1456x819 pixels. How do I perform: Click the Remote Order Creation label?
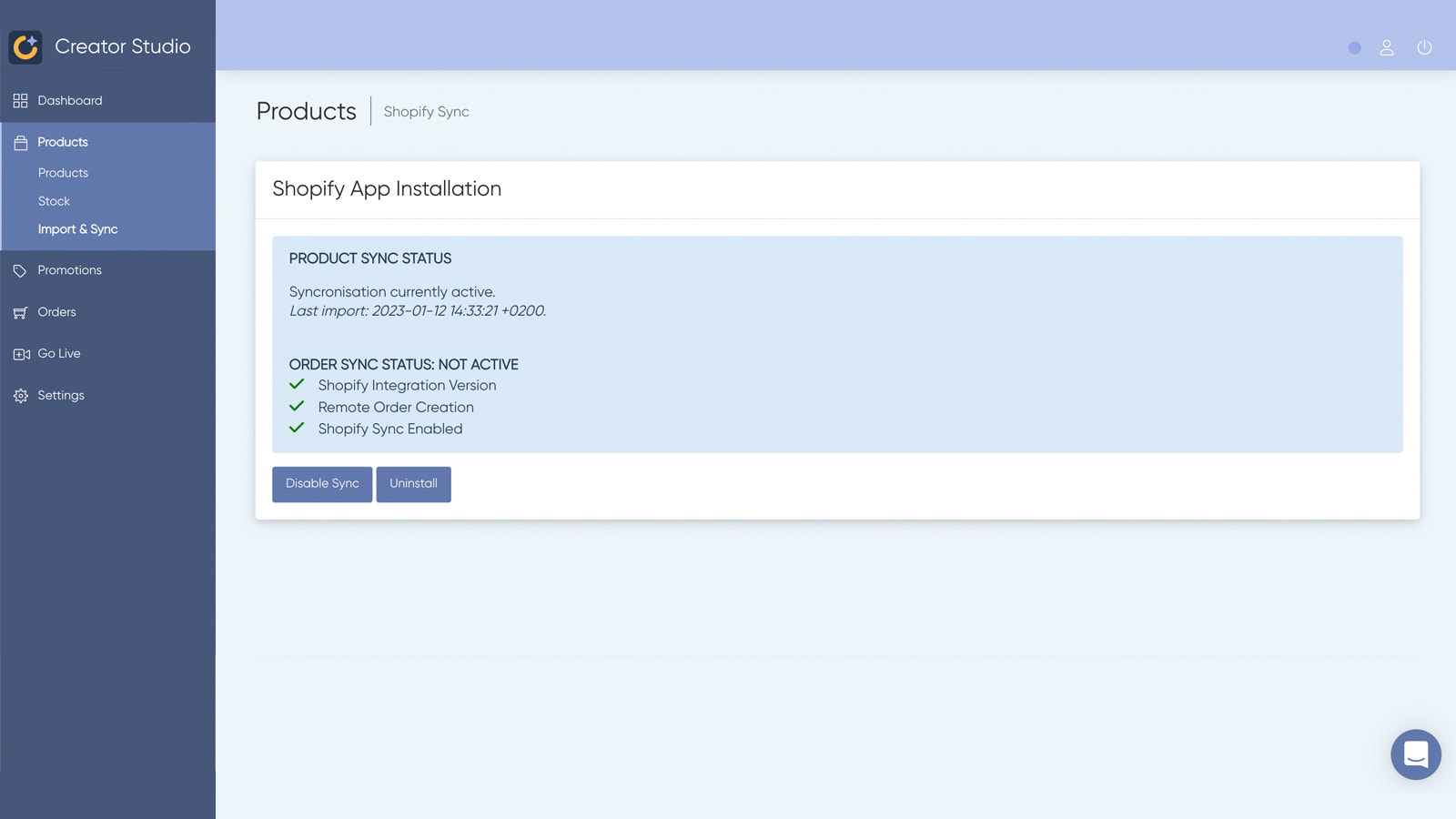(396, 408)
